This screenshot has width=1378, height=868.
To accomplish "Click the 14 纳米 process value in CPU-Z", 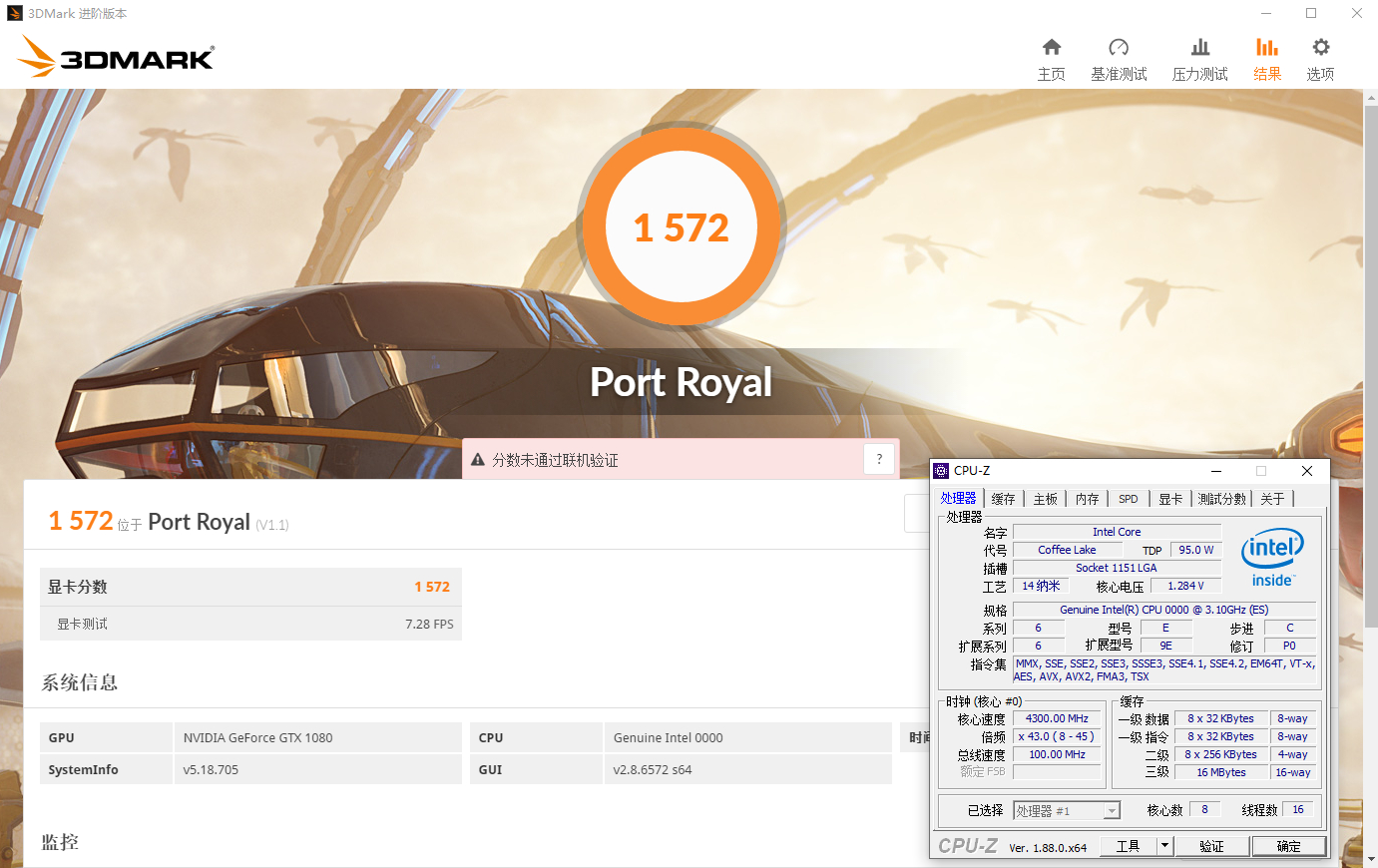I will [1041, 586].
